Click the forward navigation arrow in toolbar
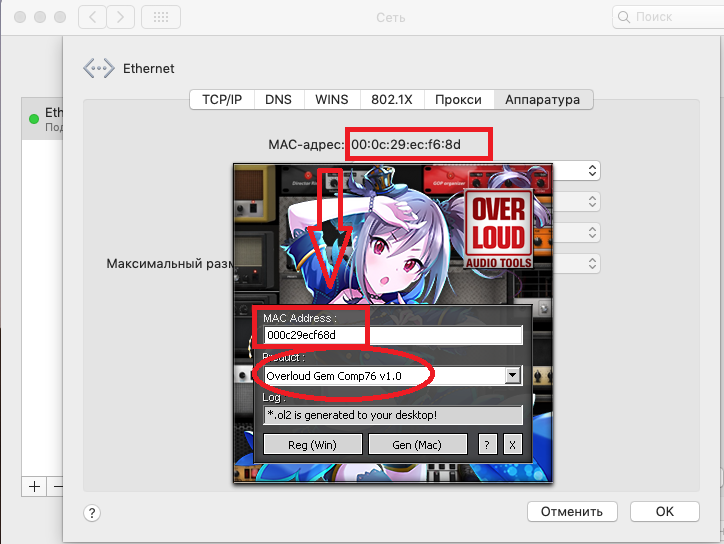Screen dimensions: 724x544 pos(120,17)
